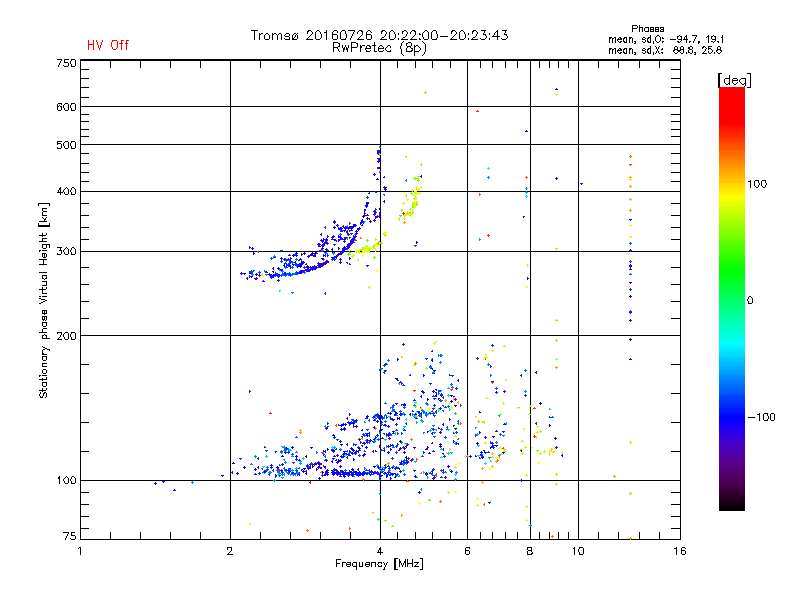Click the x-axis '4' tick label
The height and width of the screenshot is (600, 800).
point(380,551)
